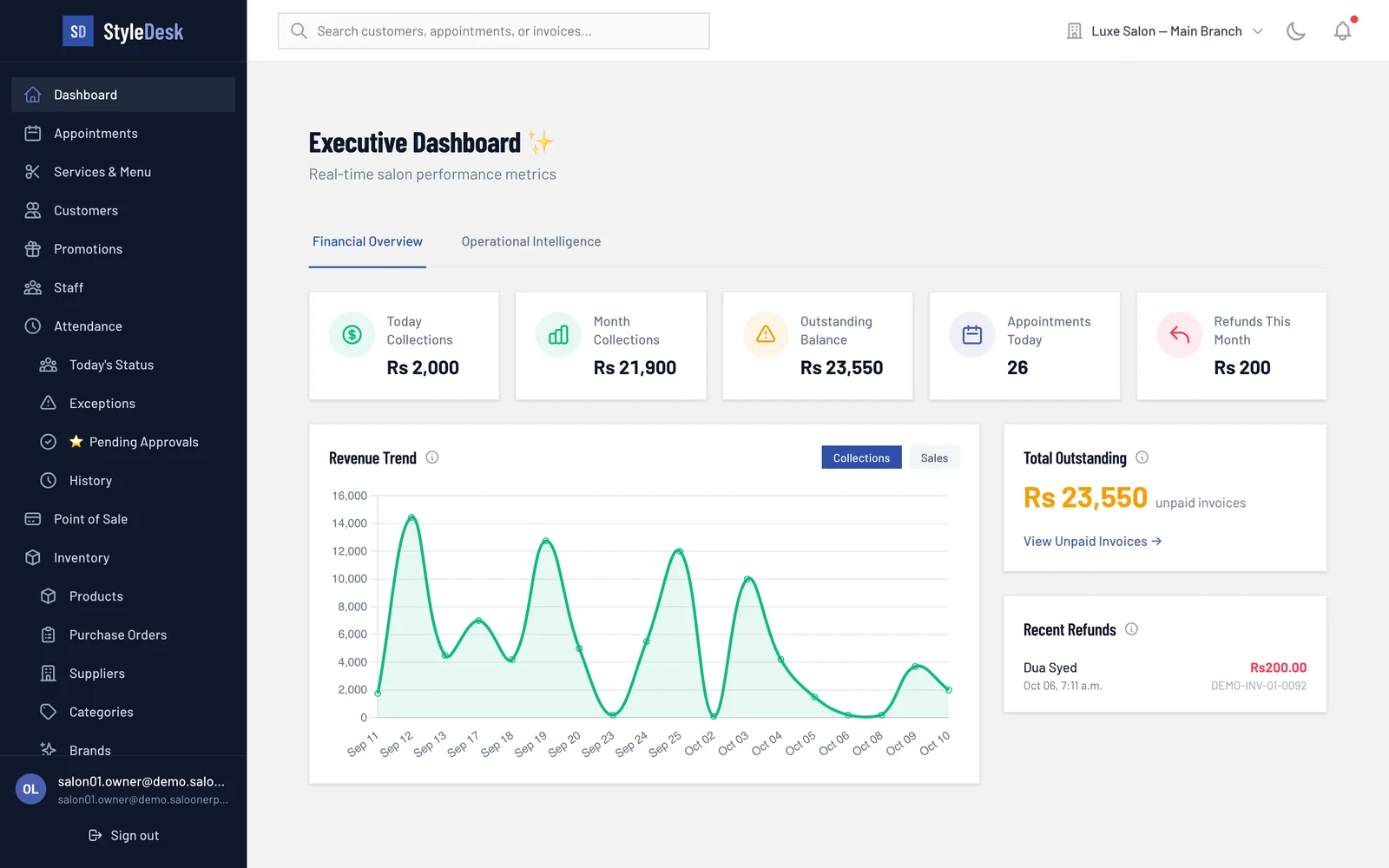The width and height of the screenshot is (1389, 868).
Task: Click the Pending Approvals check-circle icon
Action: 49,442
